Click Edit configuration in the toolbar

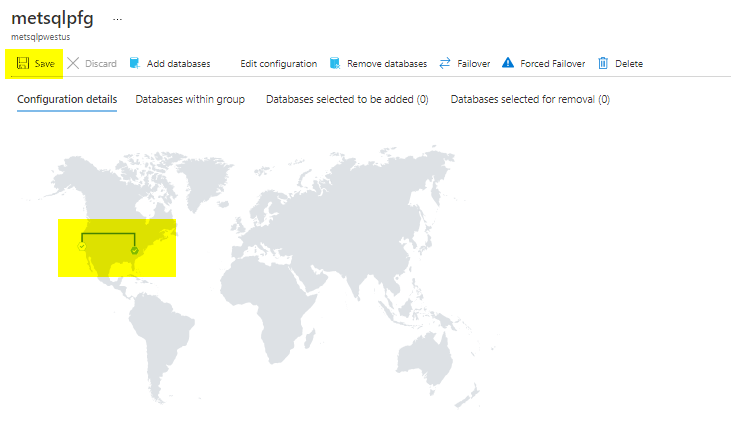[x=278, y=63]
